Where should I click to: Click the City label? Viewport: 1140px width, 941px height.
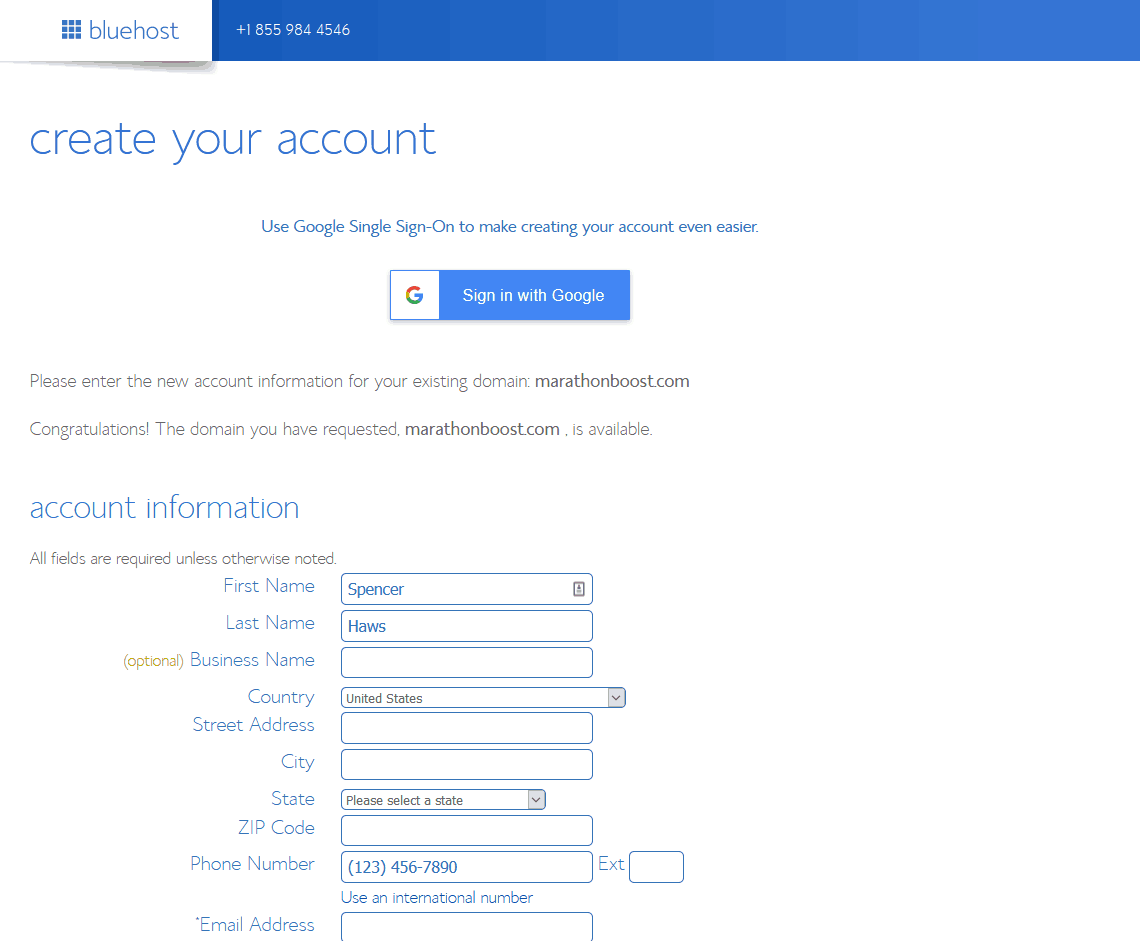coord(298,762)
